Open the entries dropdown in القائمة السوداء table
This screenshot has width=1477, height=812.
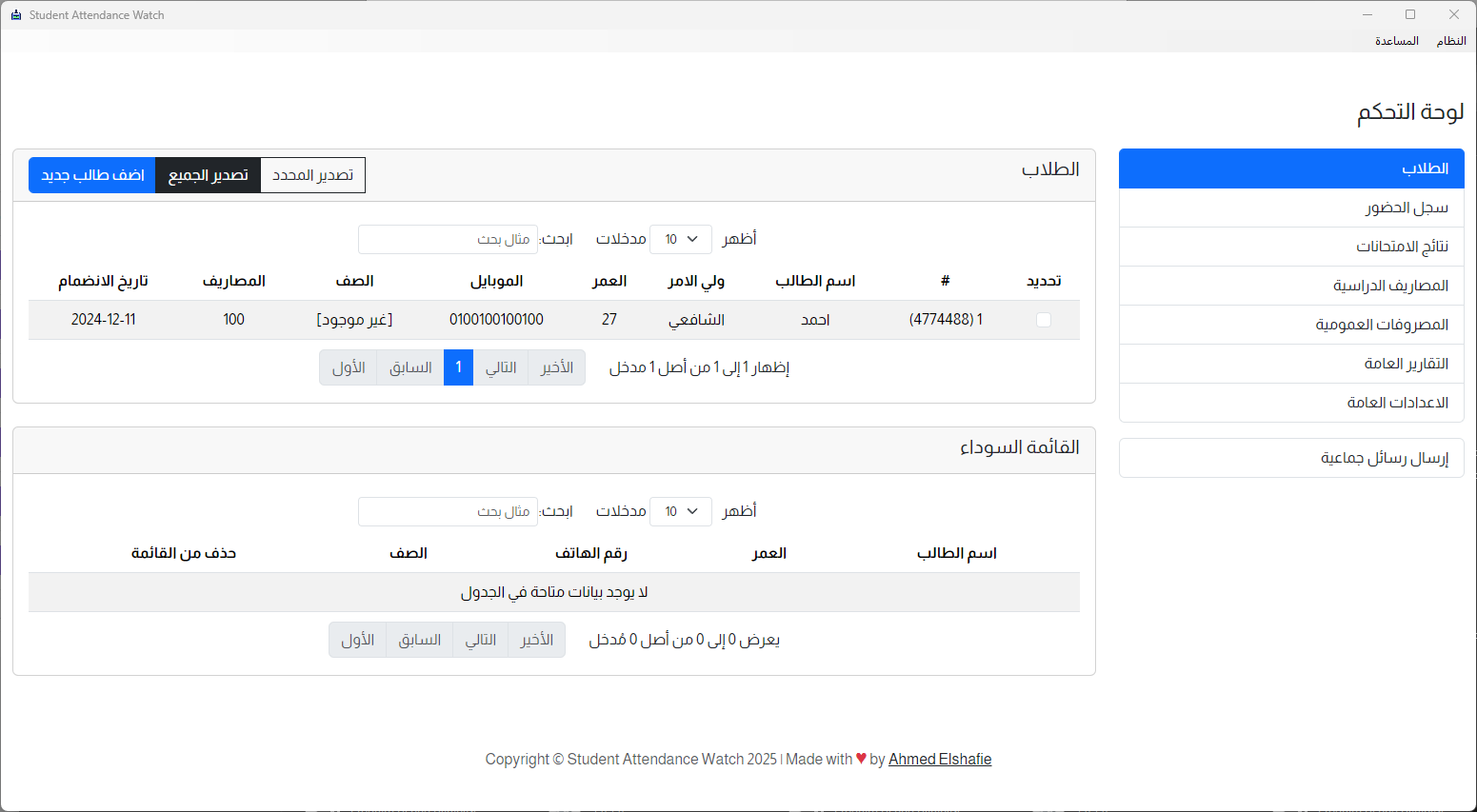pos(680,511)
